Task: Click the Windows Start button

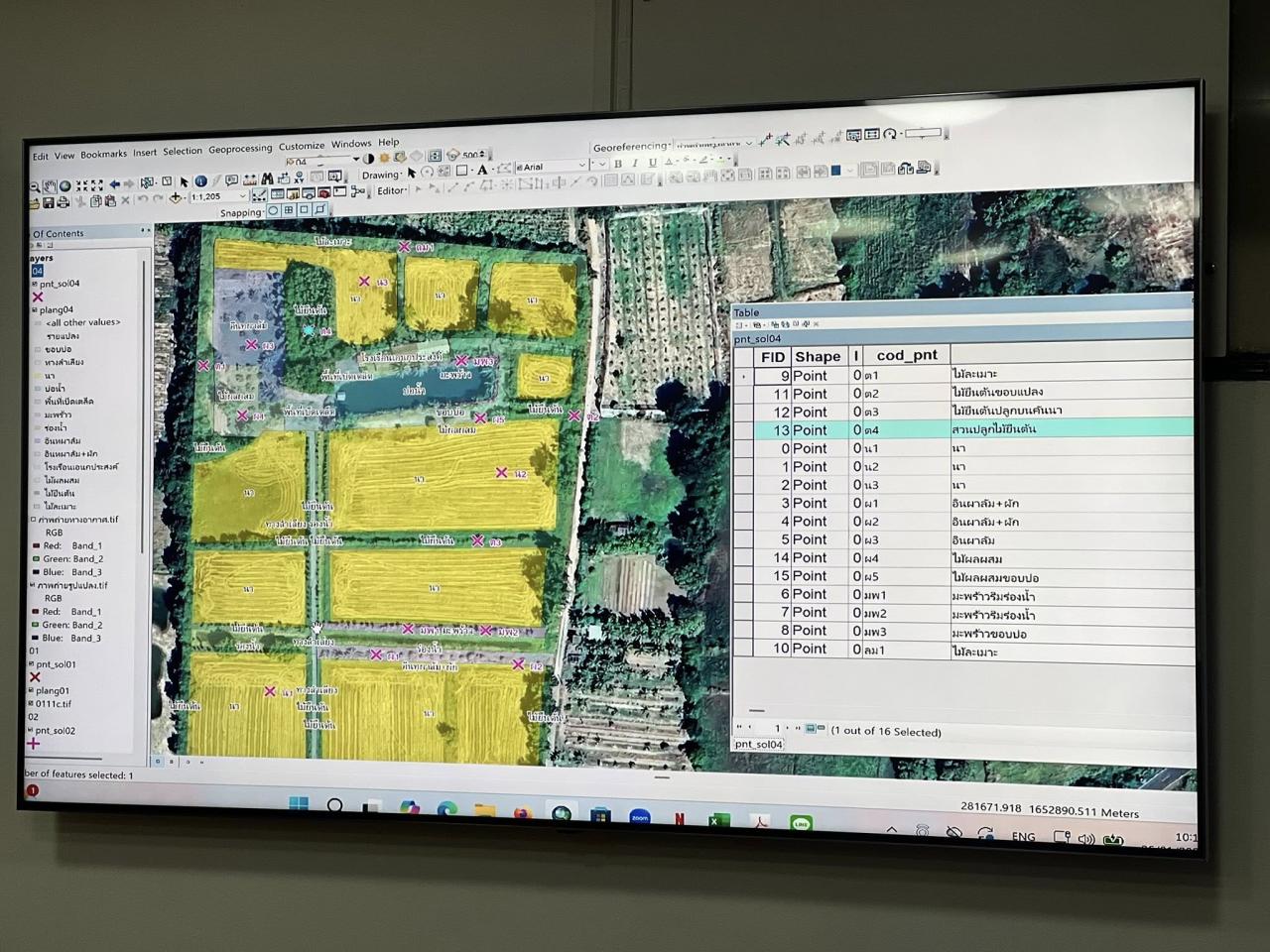Action: tap(299, 803)
